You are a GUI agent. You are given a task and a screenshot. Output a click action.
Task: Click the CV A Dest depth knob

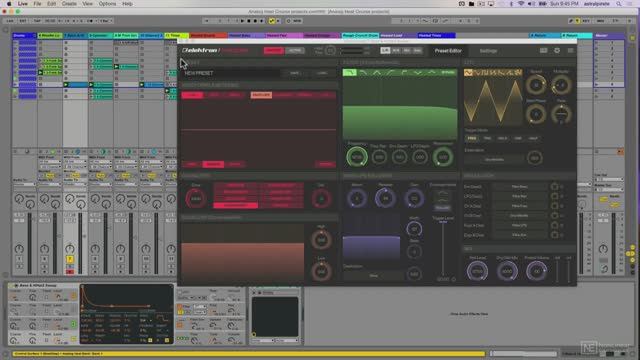[554, 206]
